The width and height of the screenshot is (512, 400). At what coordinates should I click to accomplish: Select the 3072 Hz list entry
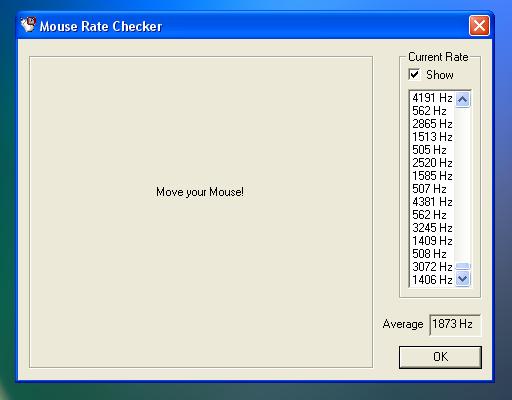[x=432, y=267]
